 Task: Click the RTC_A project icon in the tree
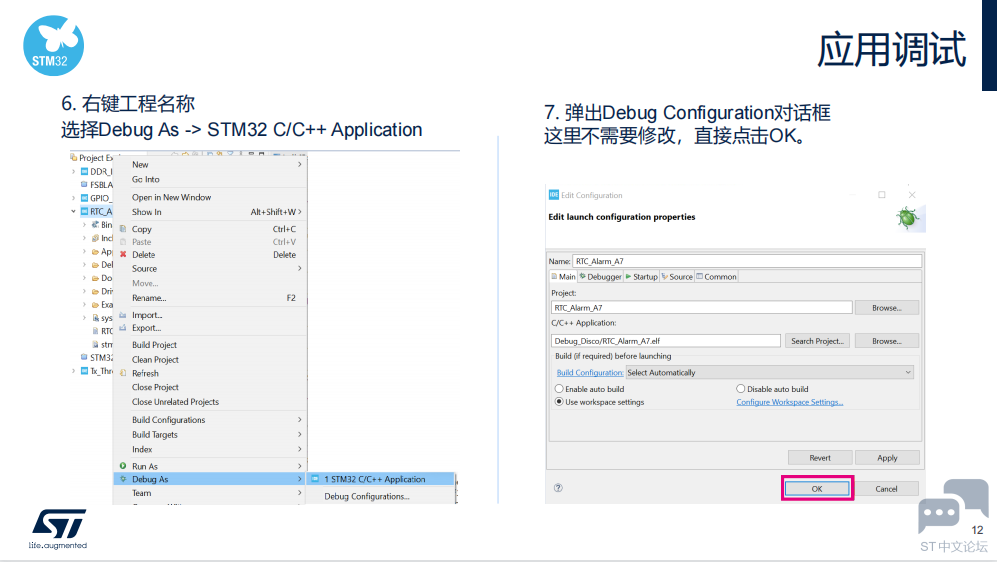(x=84, y=211)
